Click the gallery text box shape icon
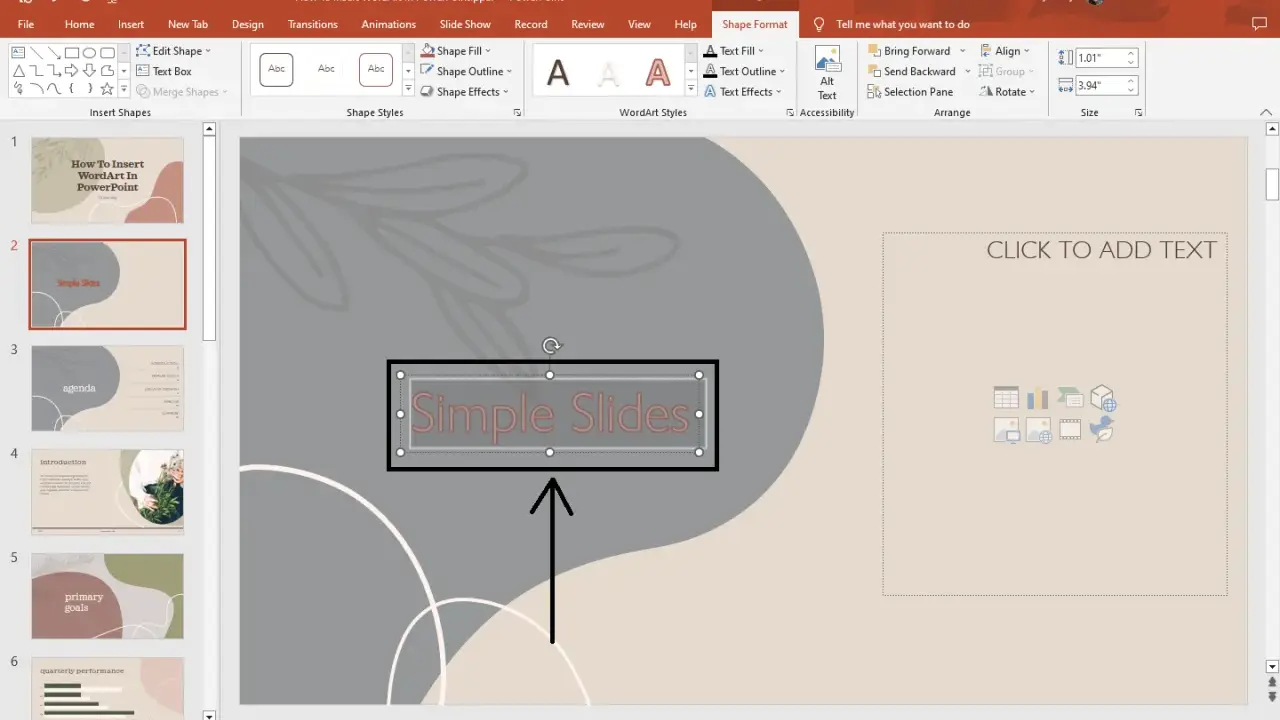1280x720 pixels. [x=18, y=52]
